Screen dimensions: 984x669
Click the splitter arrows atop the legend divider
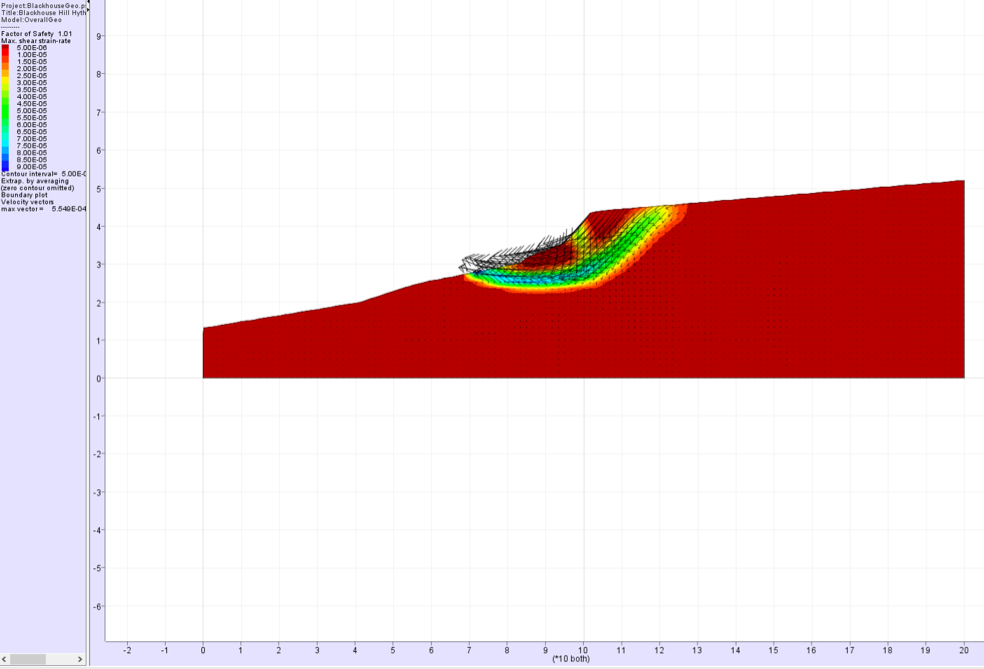point(88,5)
